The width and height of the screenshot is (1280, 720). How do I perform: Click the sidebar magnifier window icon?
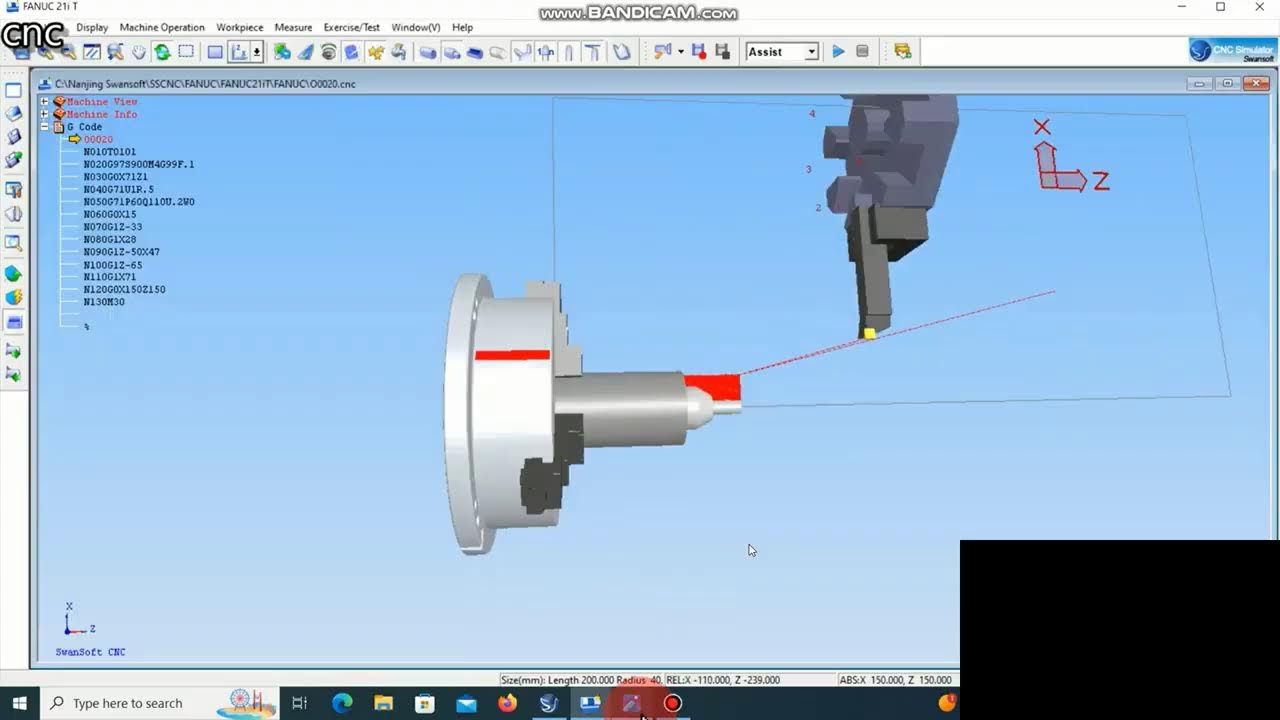coord(13,243)
